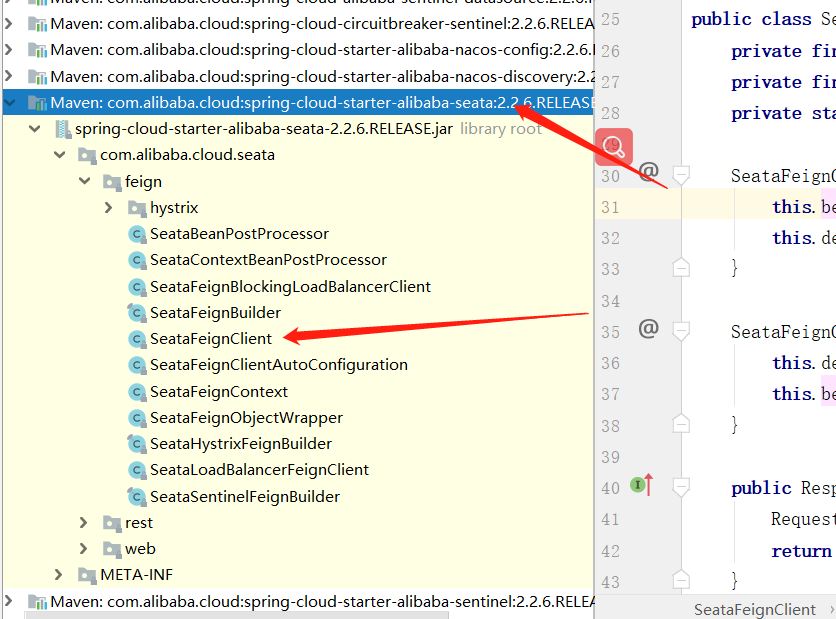This screenshot has width=836, height=619.
Task: Click the web package folder icon
Action: (112, 549)
